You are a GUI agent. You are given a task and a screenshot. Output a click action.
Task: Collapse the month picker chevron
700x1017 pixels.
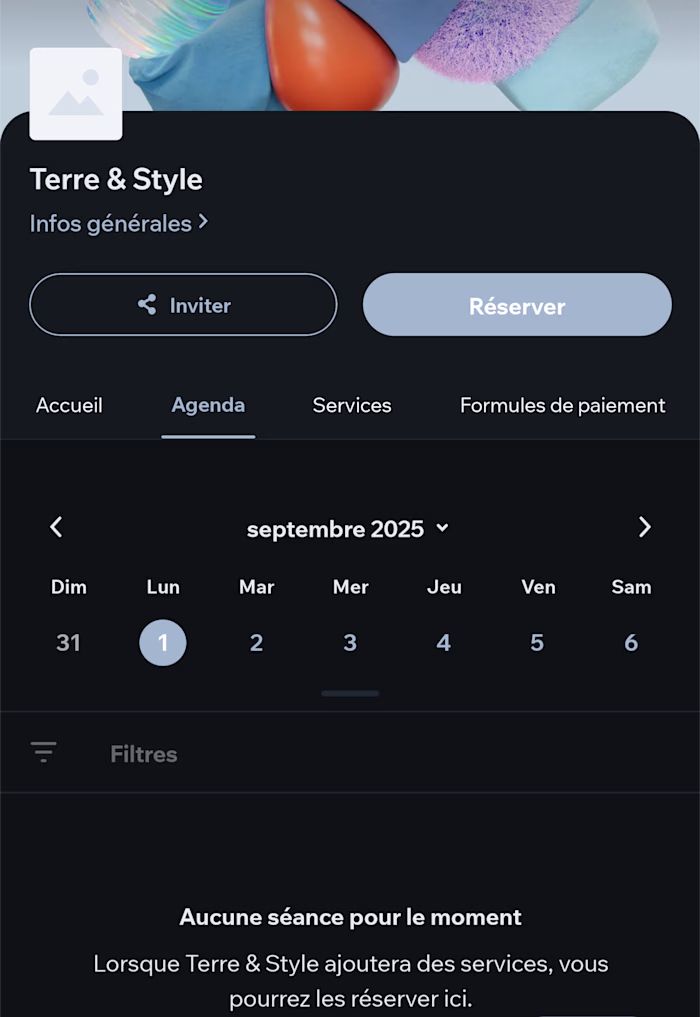[441, 529]
